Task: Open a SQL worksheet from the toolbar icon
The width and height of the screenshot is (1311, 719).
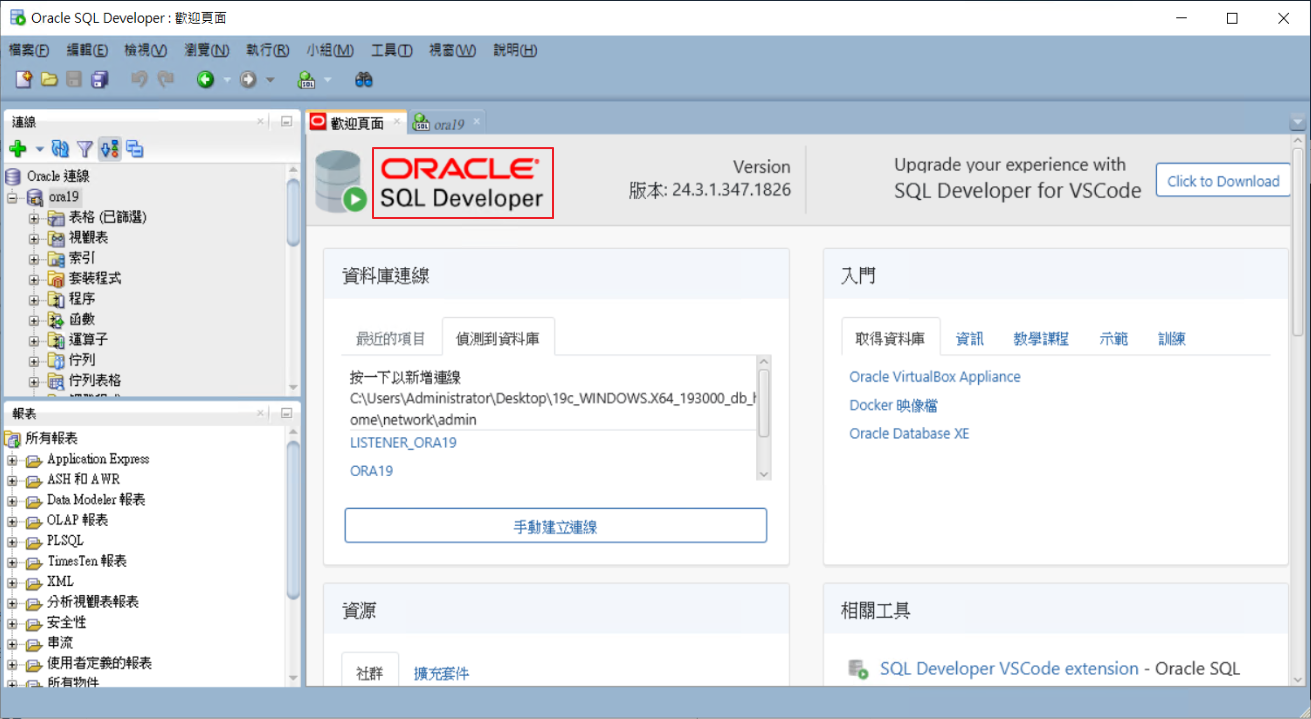Action: [307, 80]
